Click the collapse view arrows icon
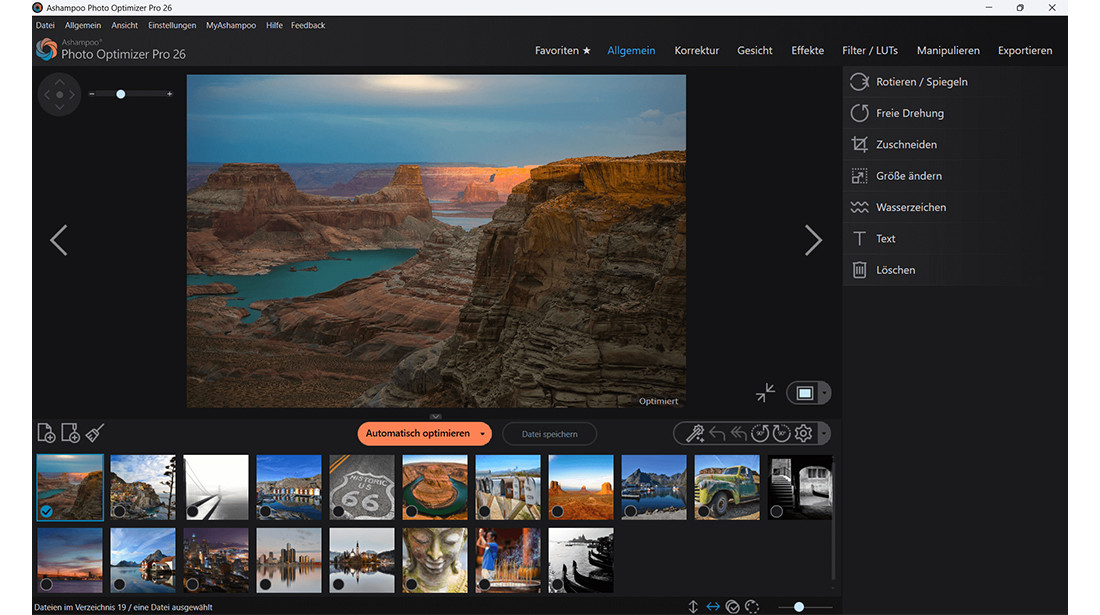This screenshot has width=1100, height=615. tap(765, 393)
